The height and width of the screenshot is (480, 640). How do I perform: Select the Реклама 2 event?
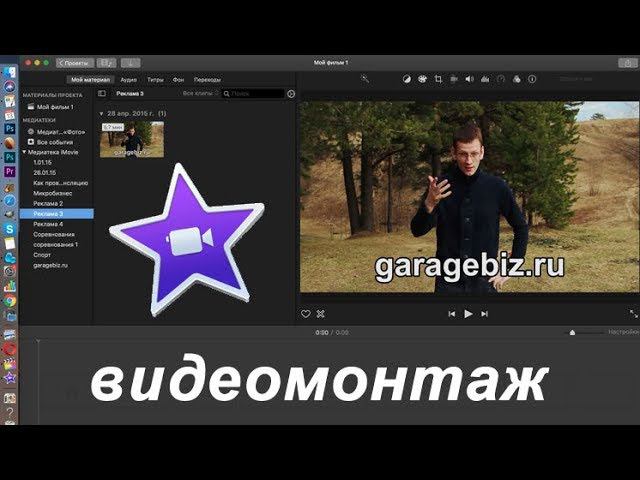48,203
